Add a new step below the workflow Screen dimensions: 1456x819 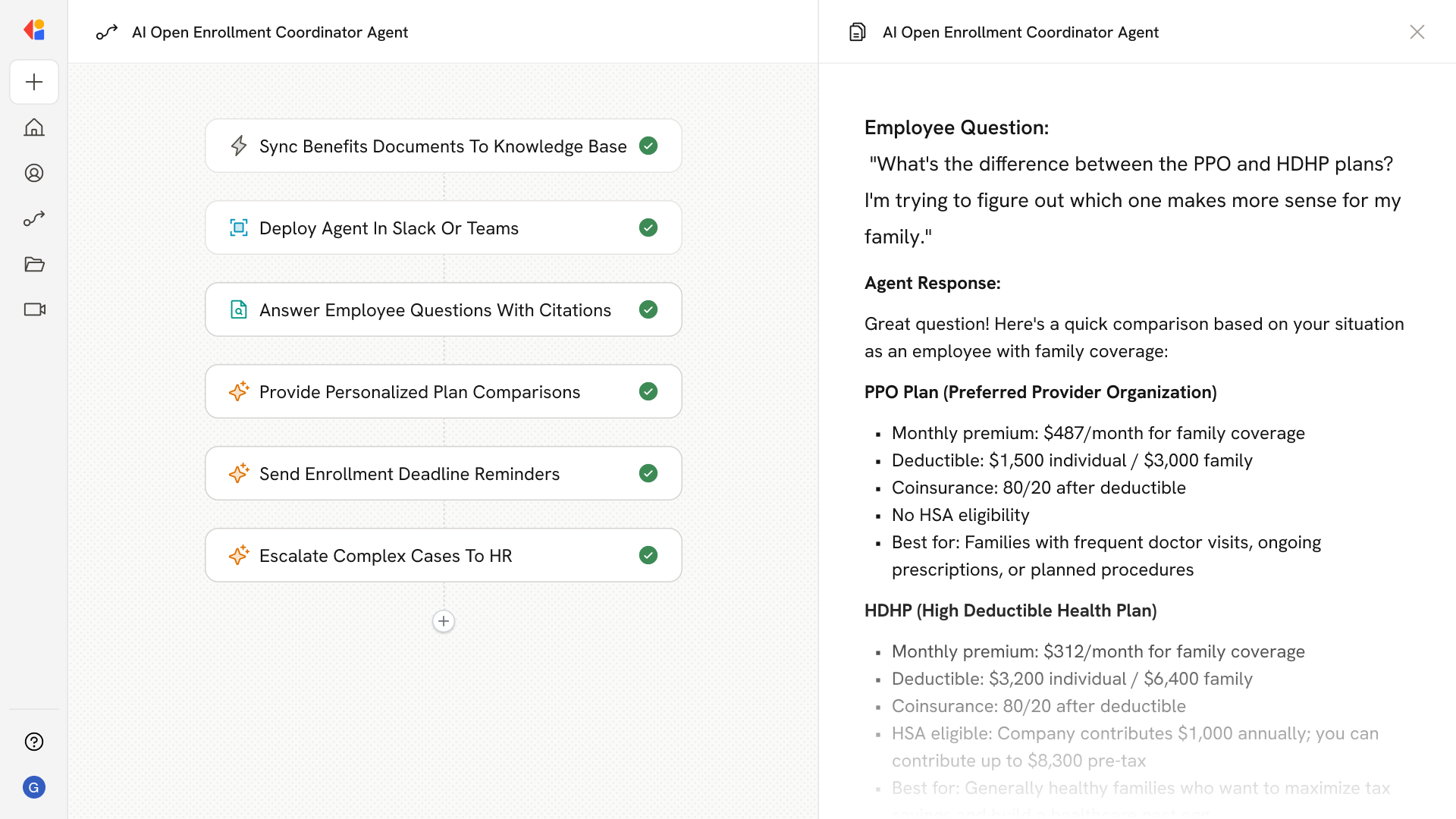tap(444, 621)
